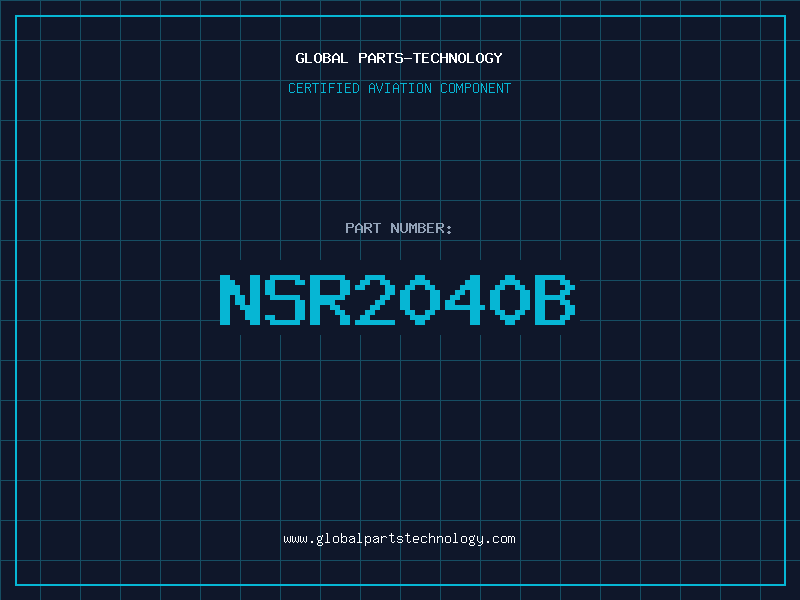Select the NSR2040B part number text
800x600 pixels.
tap(398, 299)
